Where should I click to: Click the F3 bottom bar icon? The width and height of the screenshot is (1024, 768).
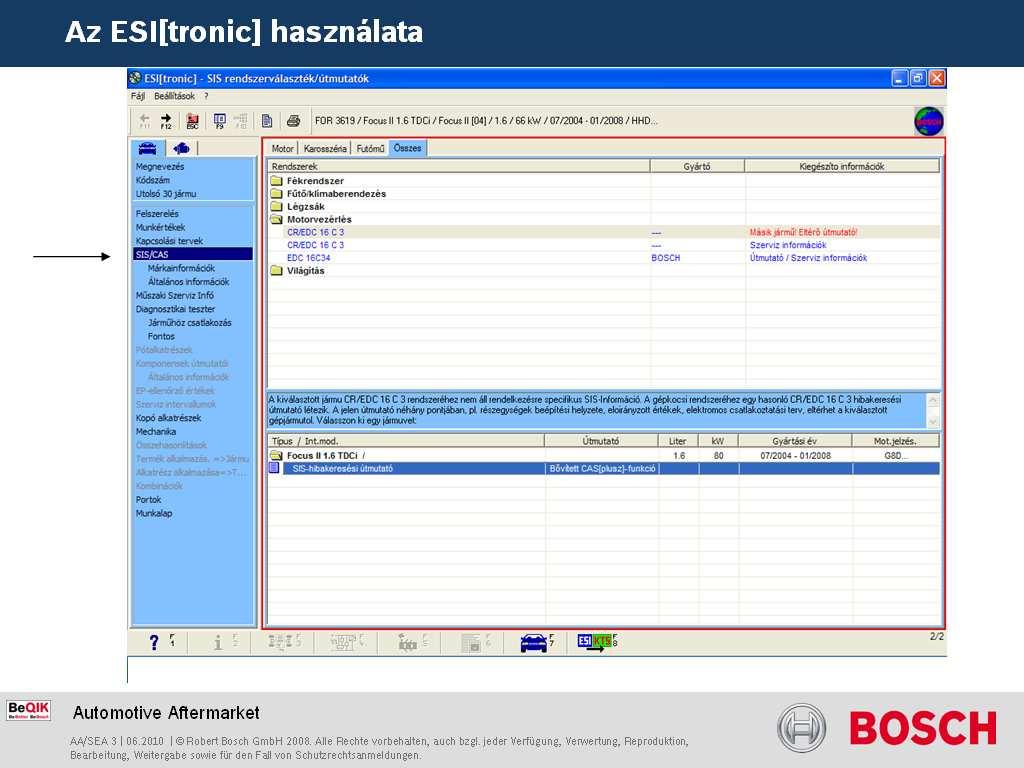click(x=281, y=643)
